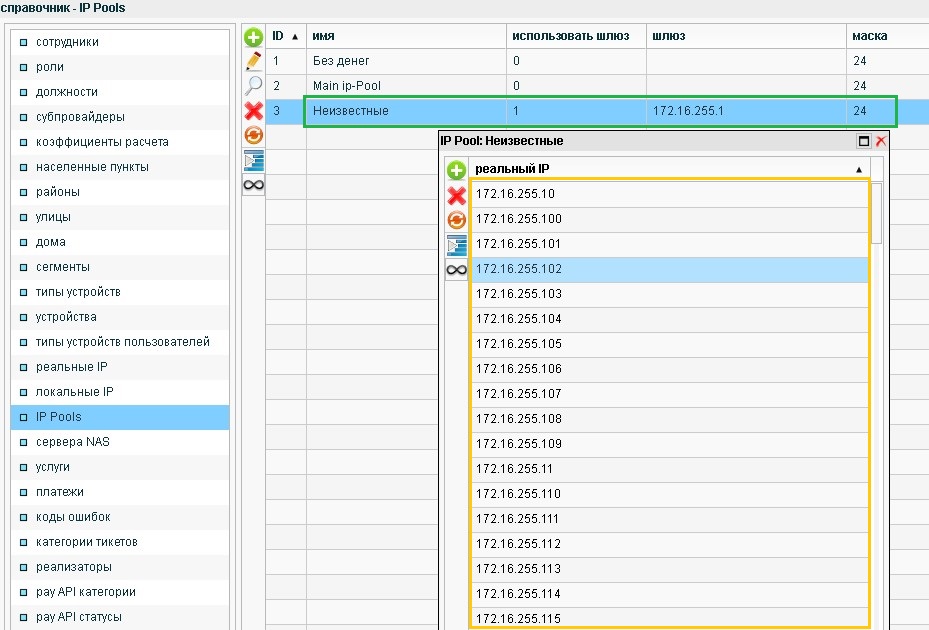Maximize the IP Pool popup window
The height and width of the screenshot is (630, 929).
click(864, 142)
